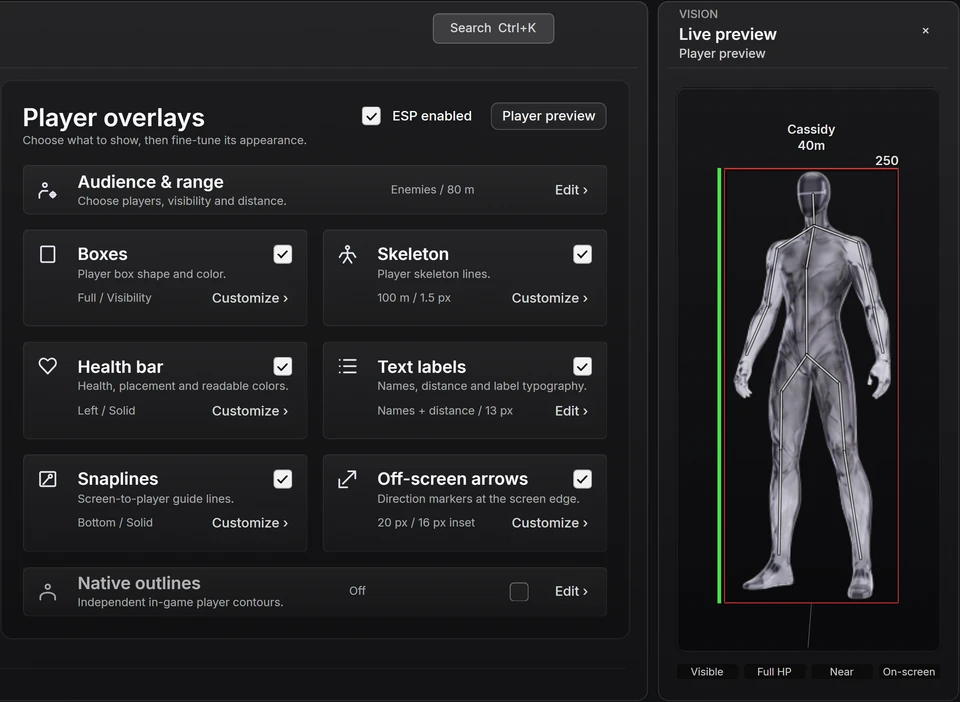
Task: Select the Visible preview state chip
Action: point(707,671)
